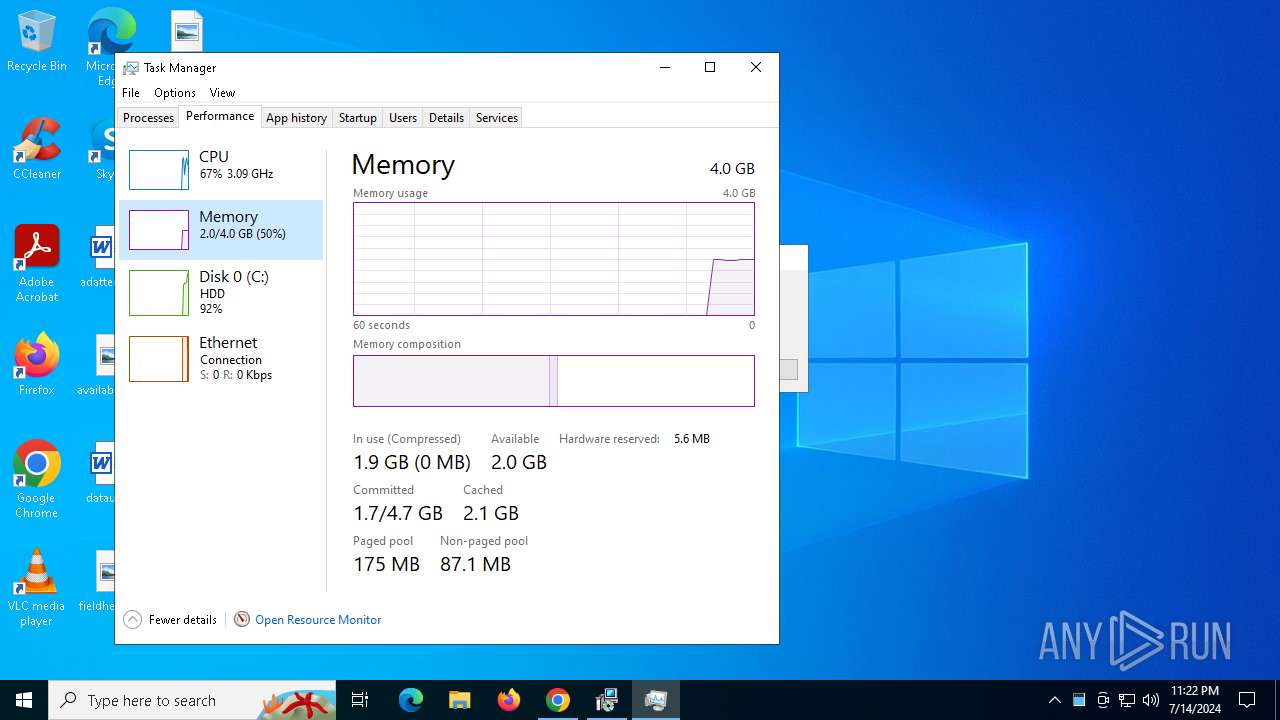Select the VLC media player desktop icon
Viewport: 1280px width, 720px height.
point(37,588)
